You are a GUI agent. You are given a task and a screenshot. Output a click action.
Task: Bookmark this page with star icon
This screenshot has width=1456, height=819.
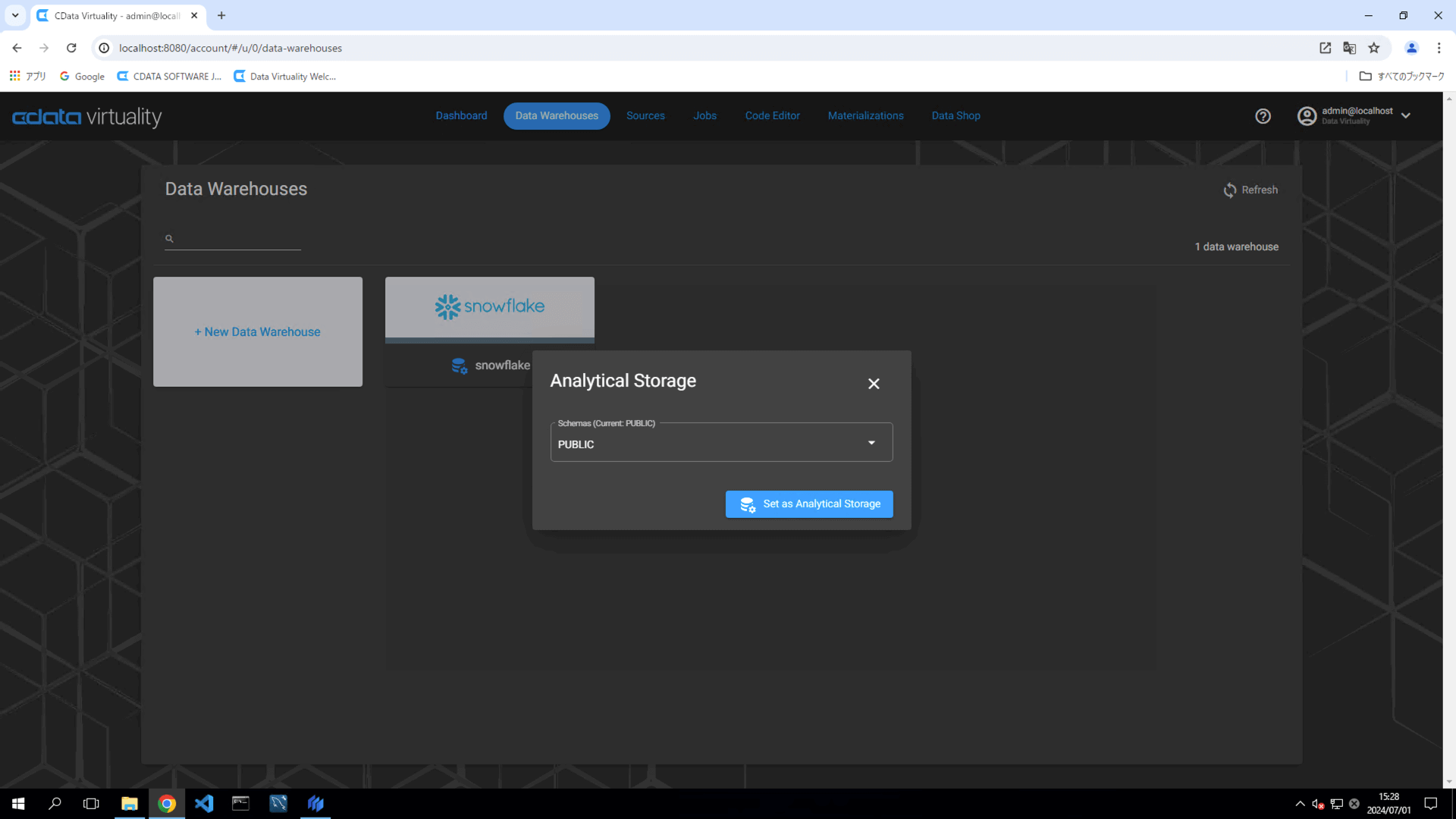click(1373, 48)
